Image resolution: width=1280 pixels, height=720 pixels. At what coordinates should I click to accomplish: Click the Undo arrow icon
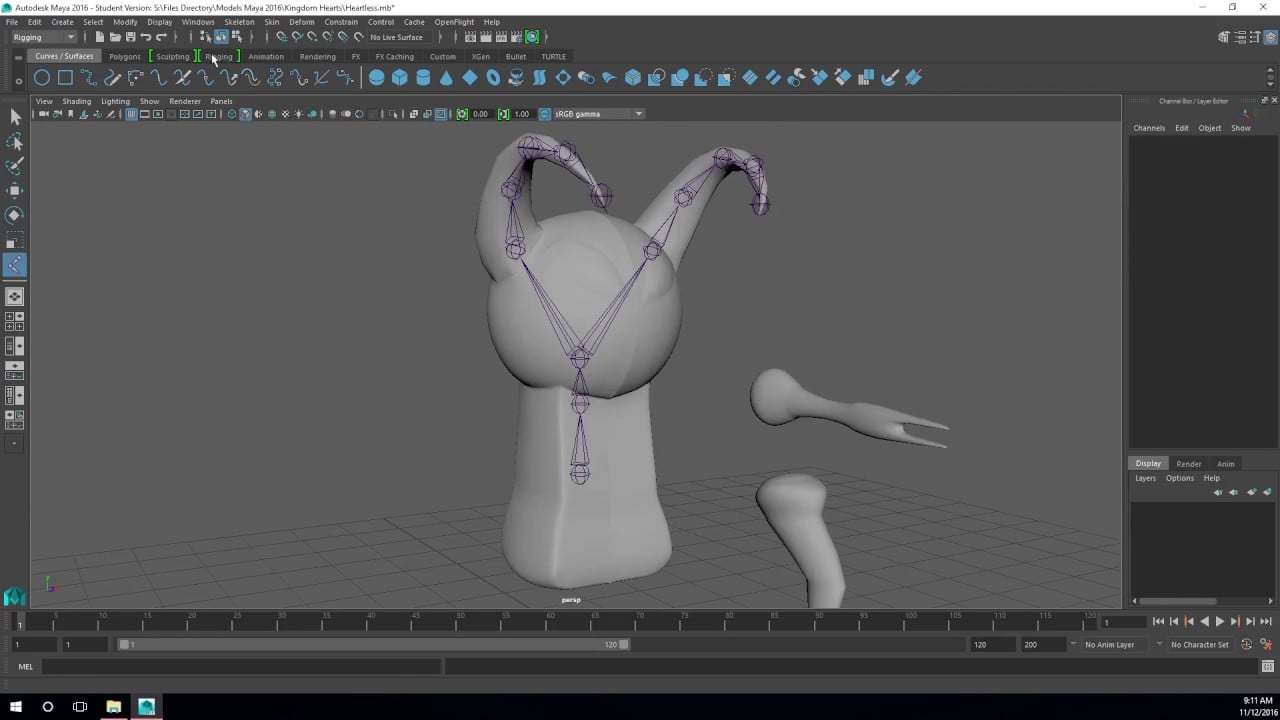[x=146, y=37]
